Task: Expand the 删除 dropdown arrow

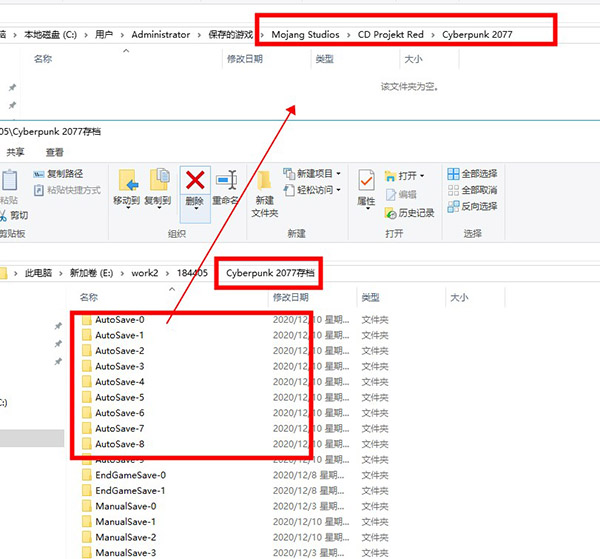Action: click(196, 209)
